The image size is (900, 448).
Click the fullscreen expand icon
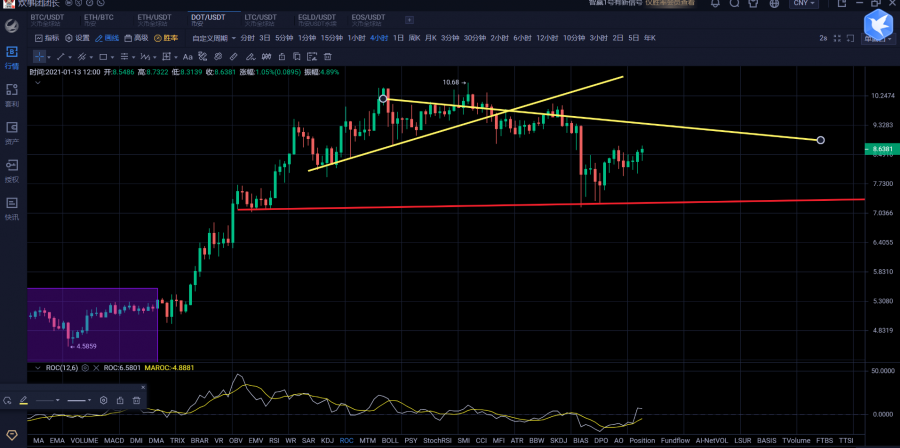tap(839, 38)
